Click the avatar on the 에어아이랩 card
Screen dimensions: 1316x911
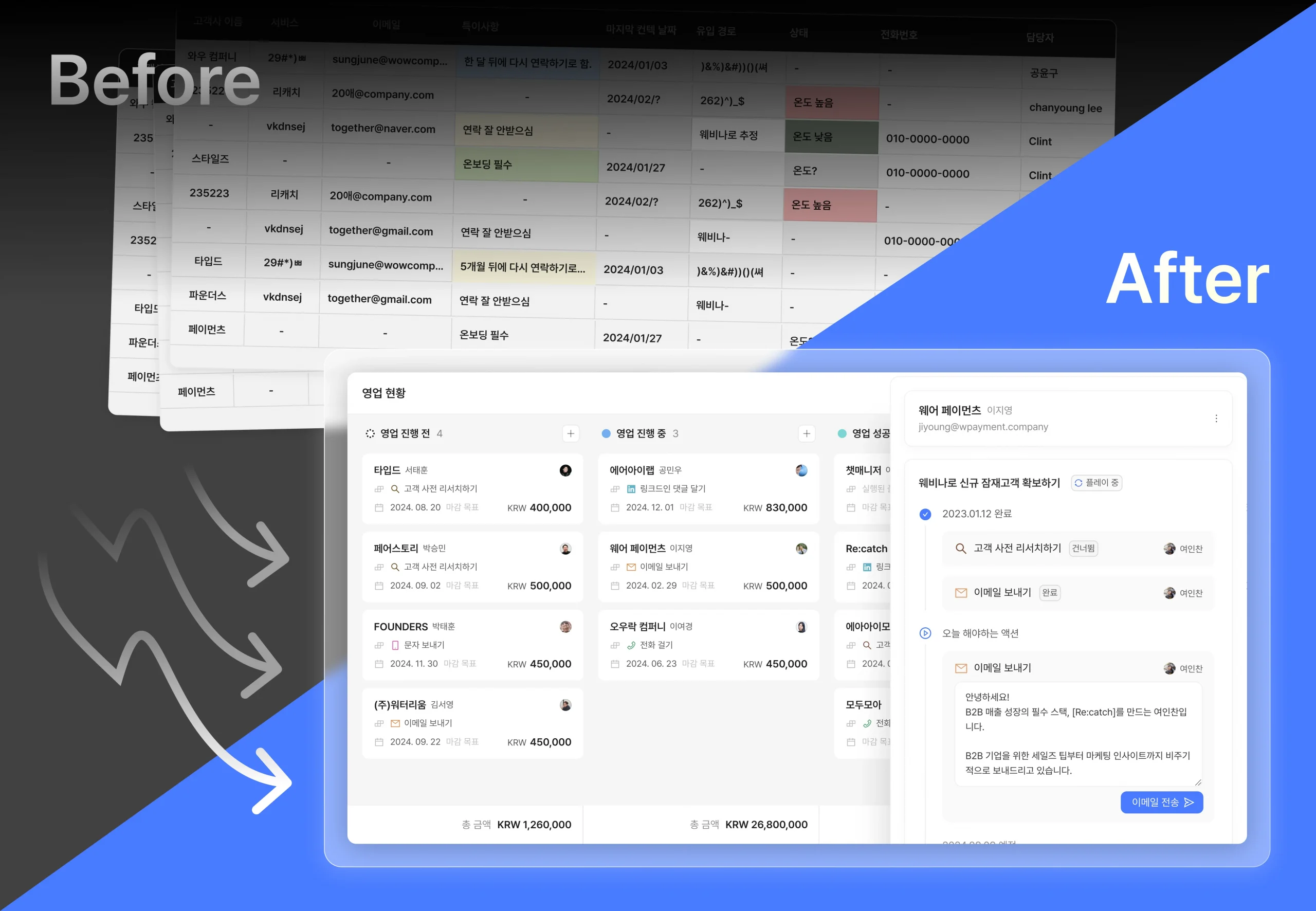(x=801, y=470)
